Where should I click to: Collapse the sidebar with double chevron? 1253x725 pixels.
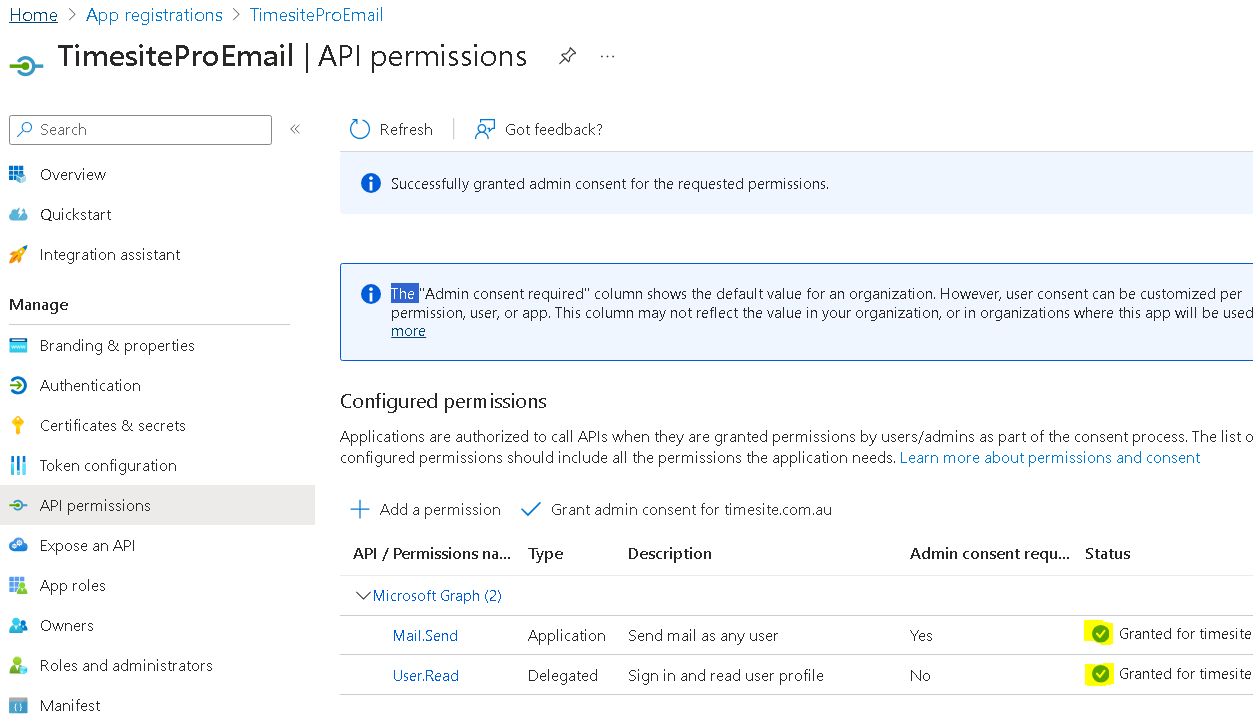[x=295, y=129]
